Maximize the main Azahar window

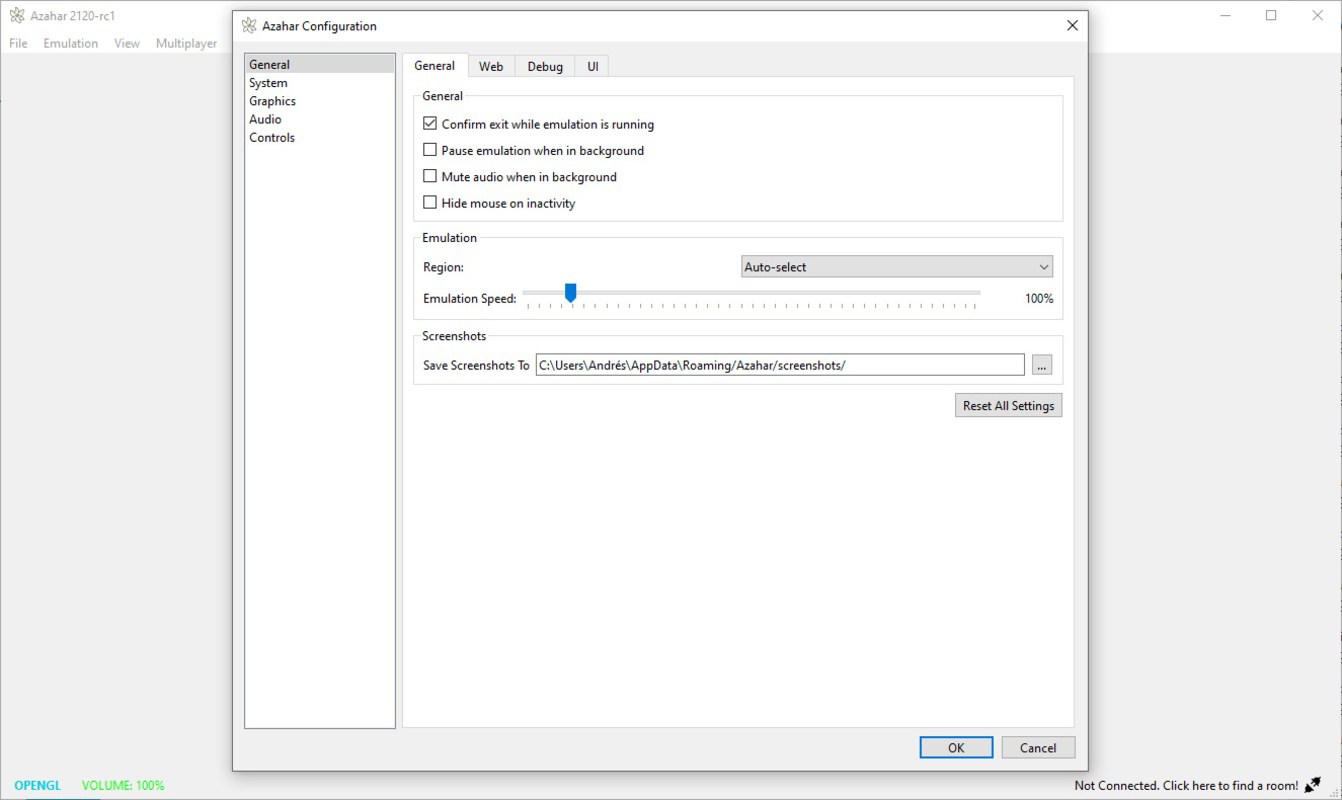(x=1271, y=15)
